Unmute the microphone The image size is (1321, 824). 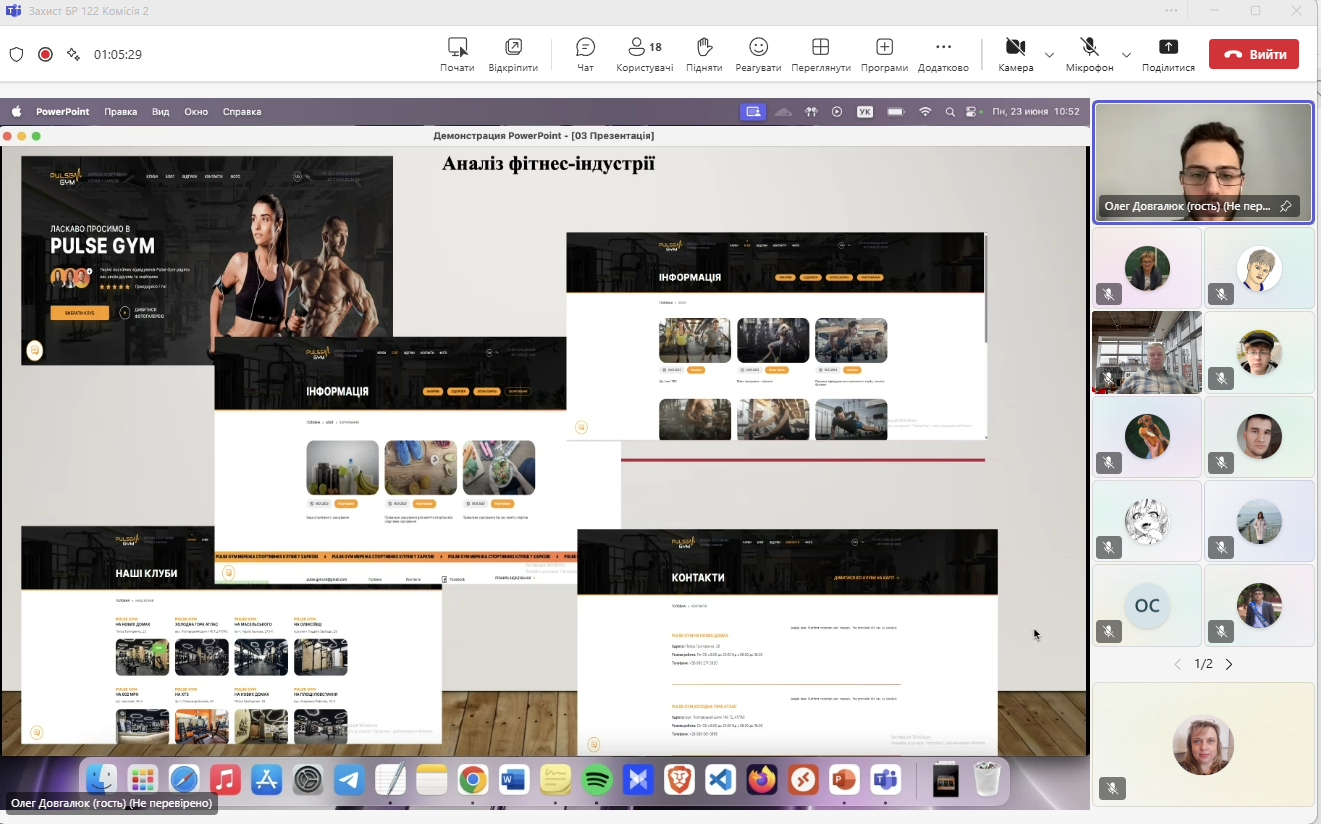point(1089,54)
